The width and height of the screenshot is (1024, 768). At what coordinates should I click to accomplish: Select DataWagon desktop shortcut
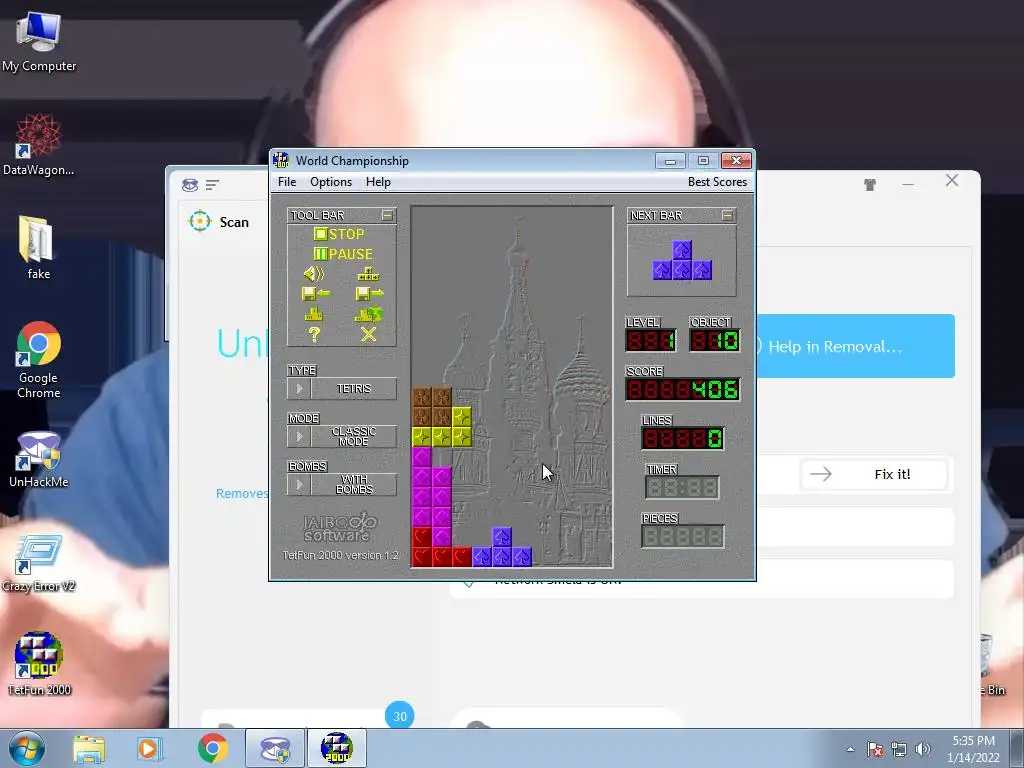pos(39,145)
